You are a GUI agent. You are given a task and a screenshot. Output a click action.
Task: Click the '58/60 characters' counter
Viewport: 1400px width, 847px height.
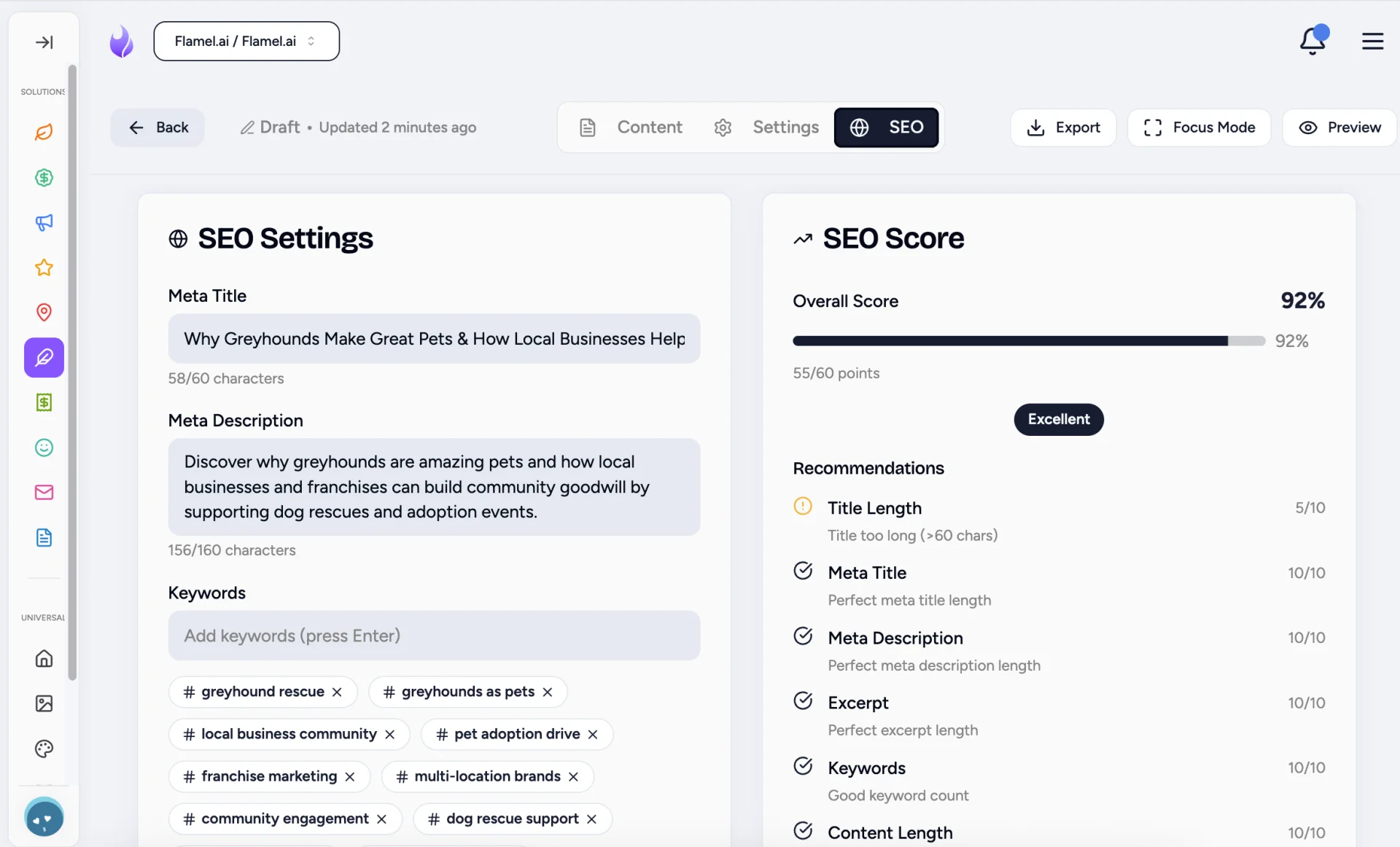tap(226, 378)
